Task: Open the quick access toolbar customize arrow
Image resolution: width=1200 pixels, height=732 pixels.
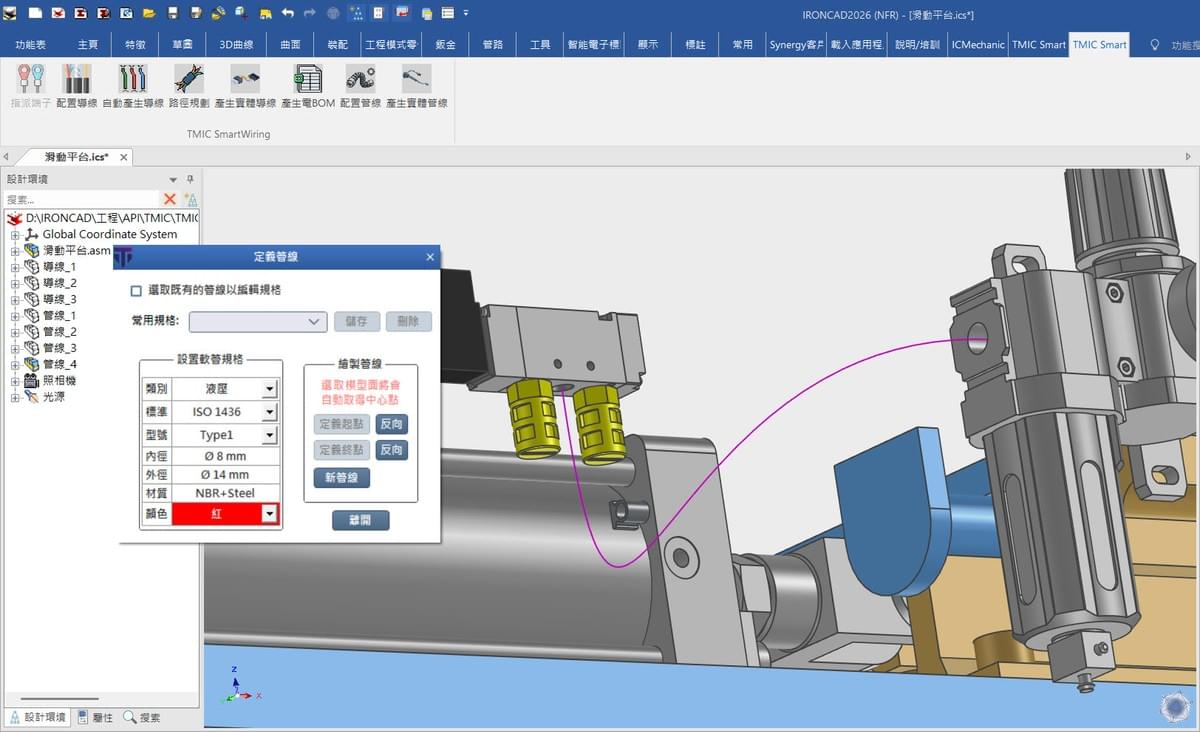Action: pyautogui.click(x=466, y=14)
